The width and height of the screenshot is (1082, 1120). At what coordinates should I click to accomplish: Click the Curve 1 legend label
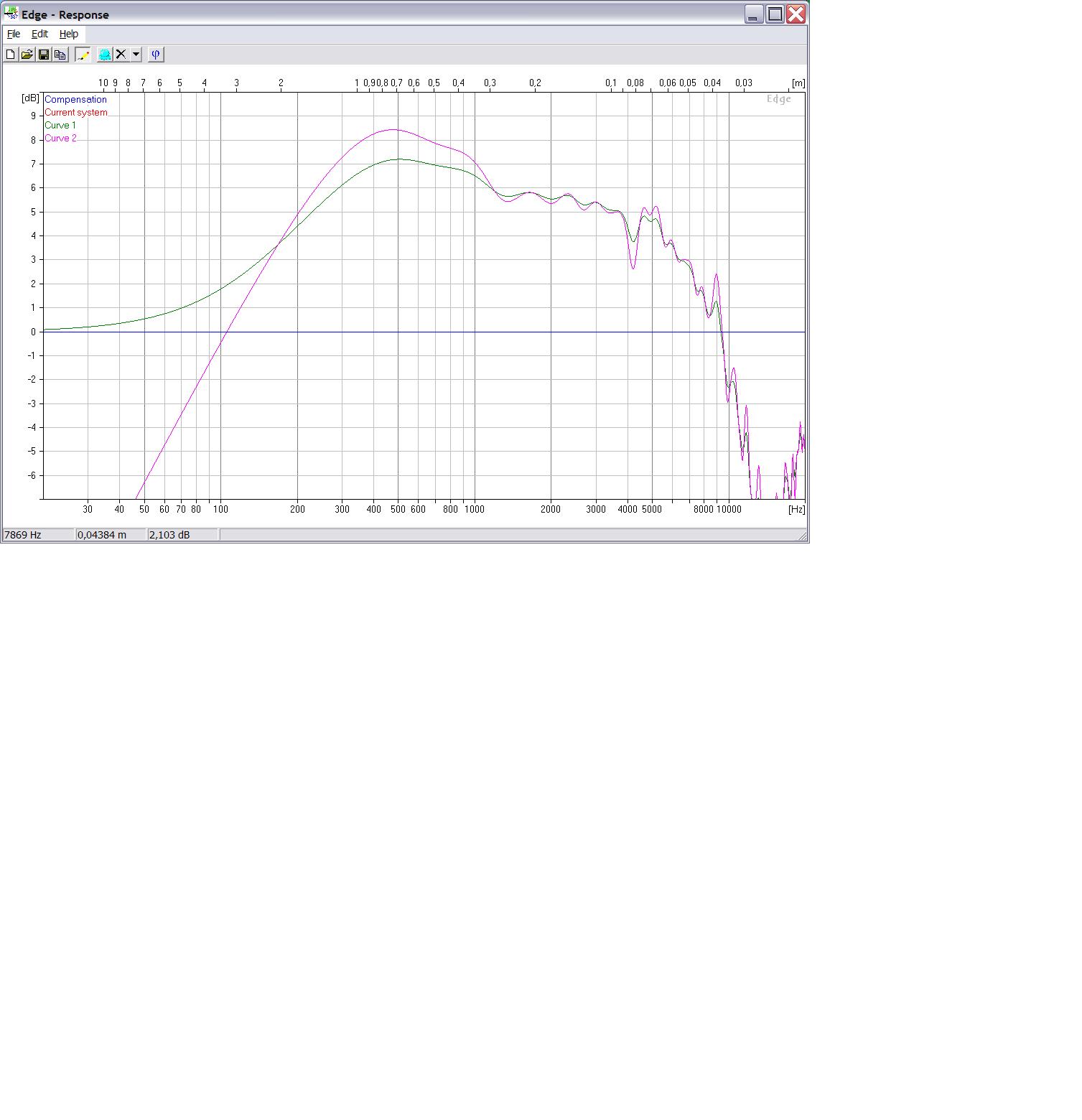click(x=60, y=126)
